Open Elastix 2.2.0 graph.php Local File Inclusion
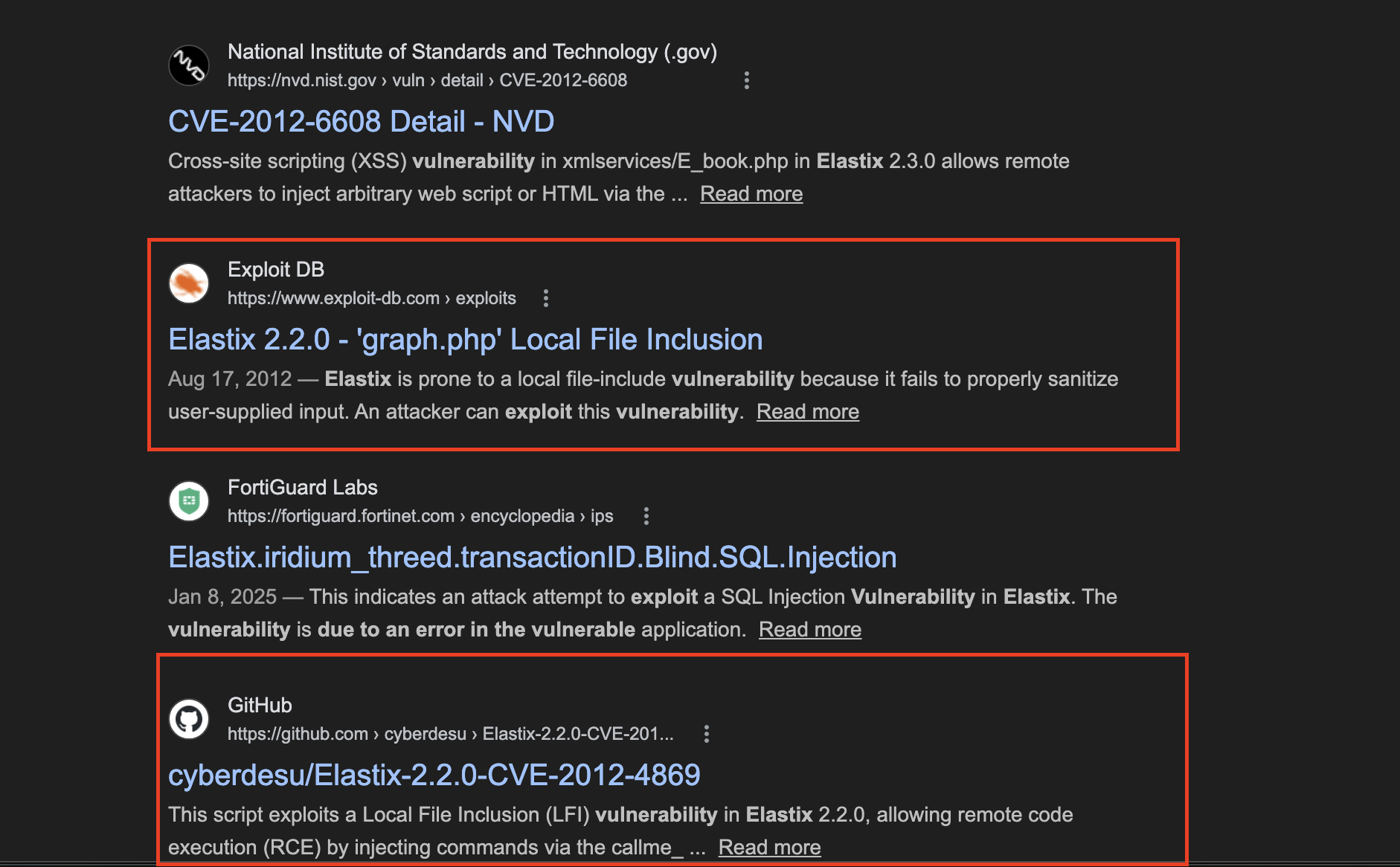 pos(465,339)
